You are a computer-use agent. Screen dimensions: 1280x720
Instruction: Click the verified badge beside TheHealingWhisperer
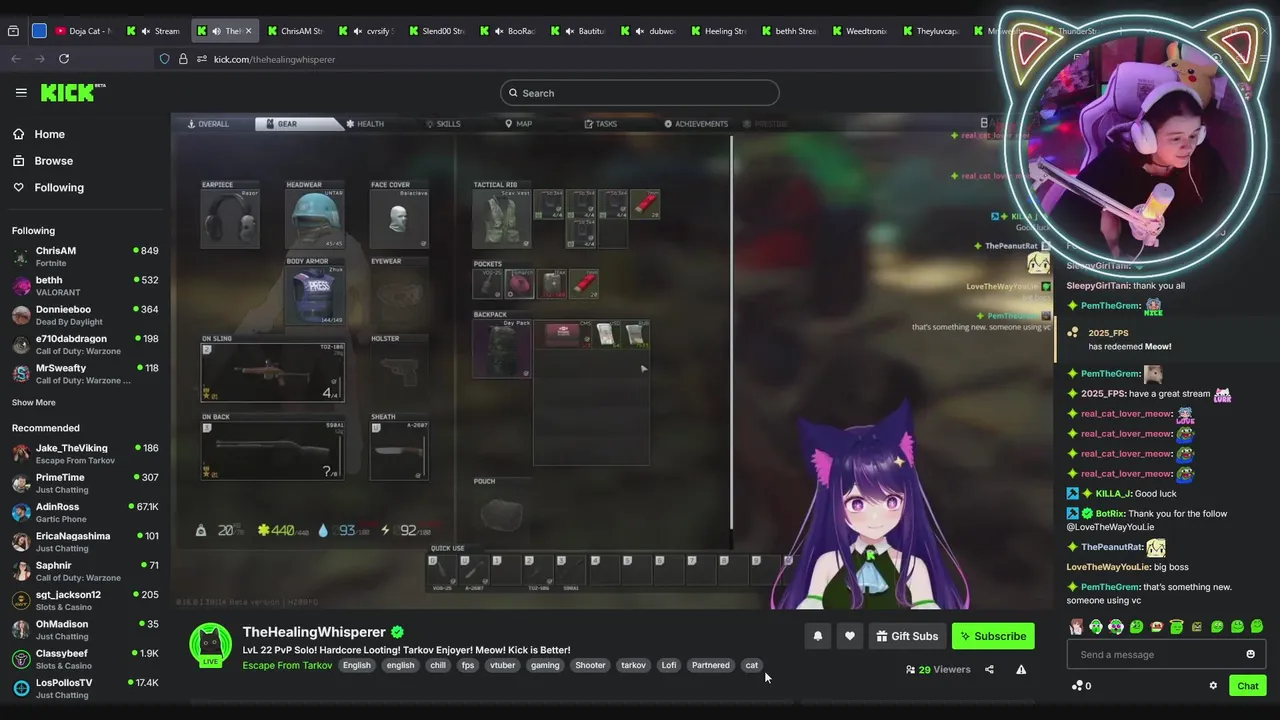[397, 632]
